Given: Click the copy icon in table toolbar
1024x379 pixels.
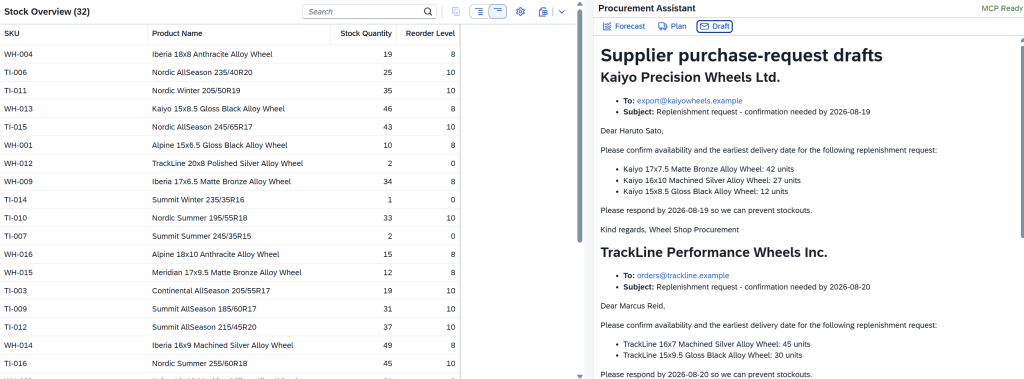Looking at the screenshot, I should [456, 12].
